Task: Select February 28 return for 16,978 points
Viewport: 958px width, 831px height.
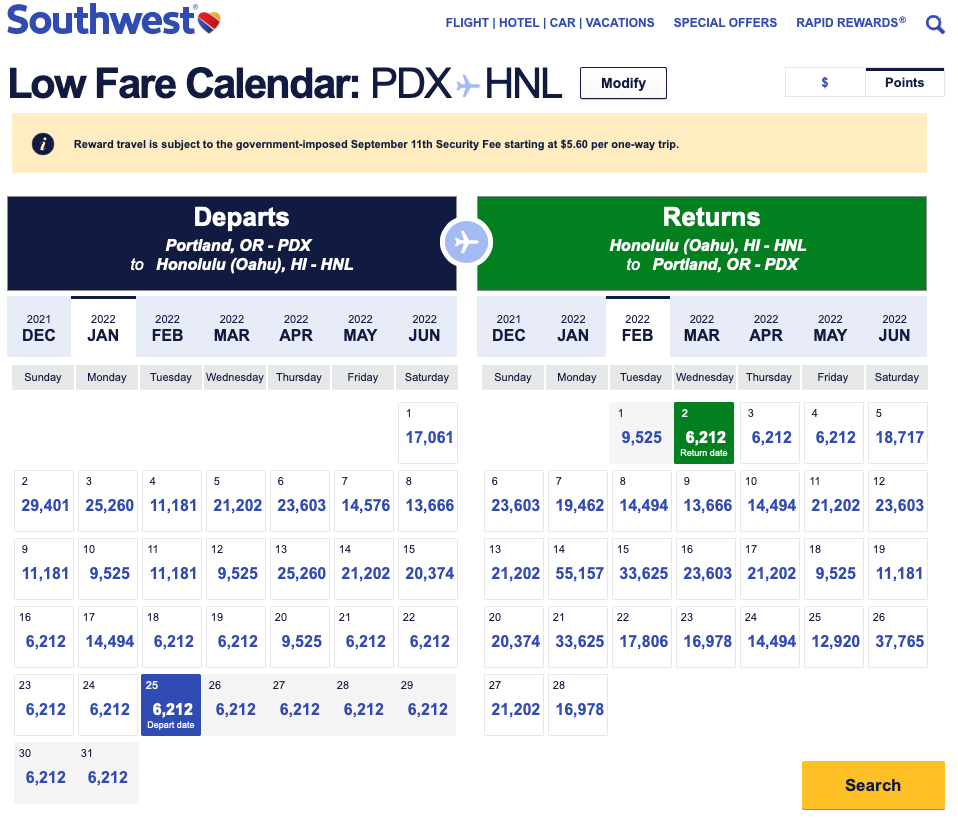Action: click(x=576, y=705)
